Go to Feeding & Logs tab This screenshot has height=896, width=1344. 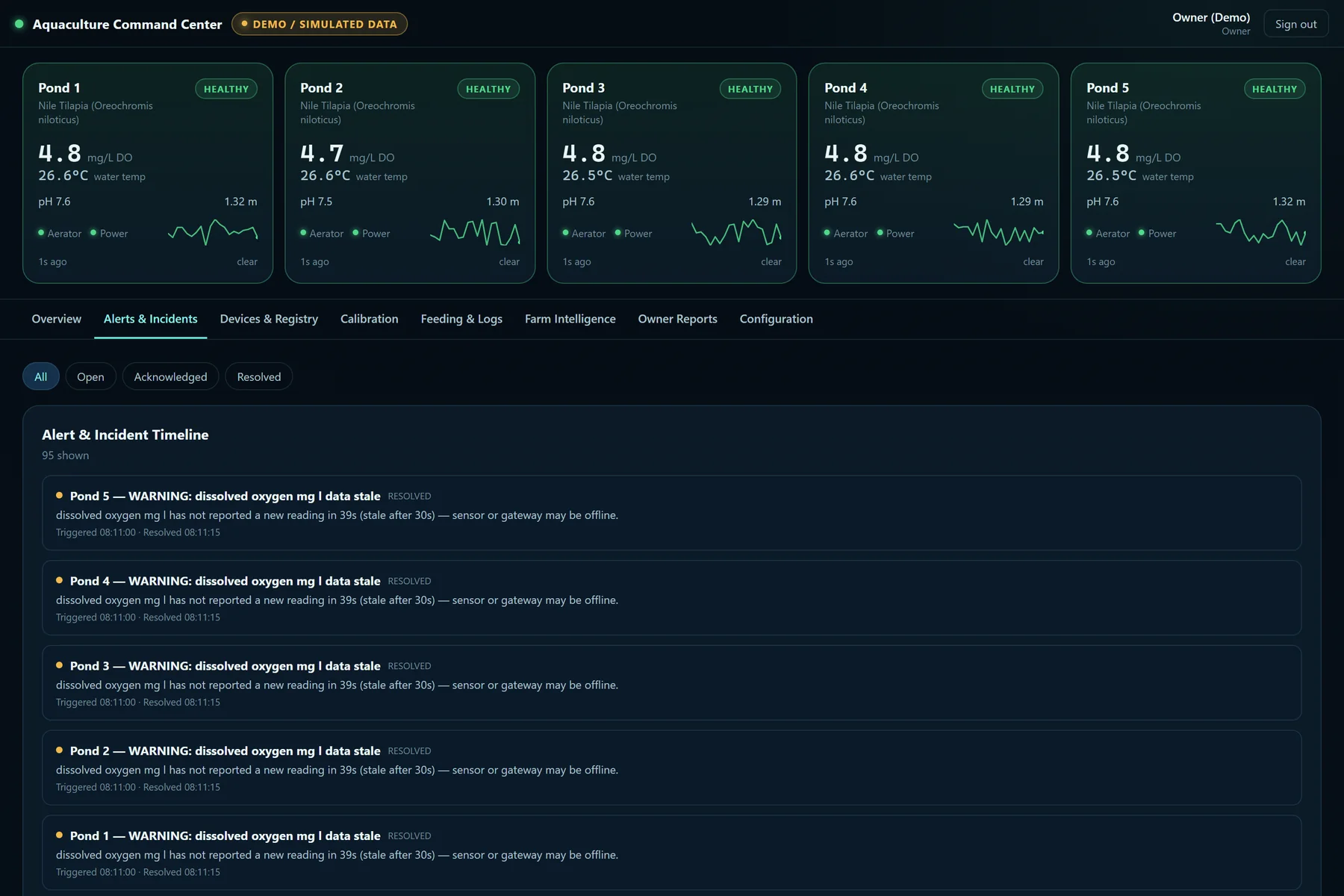pos(461,319)
